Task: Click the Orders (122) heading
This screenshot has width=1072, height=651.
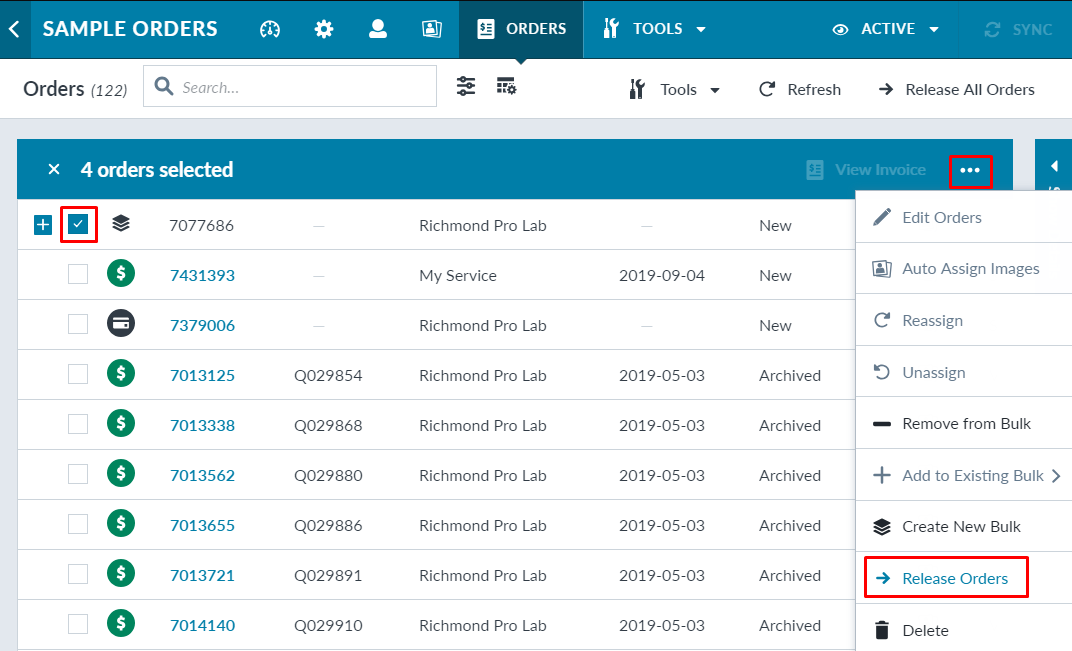Action: click(x=75, y=89)
